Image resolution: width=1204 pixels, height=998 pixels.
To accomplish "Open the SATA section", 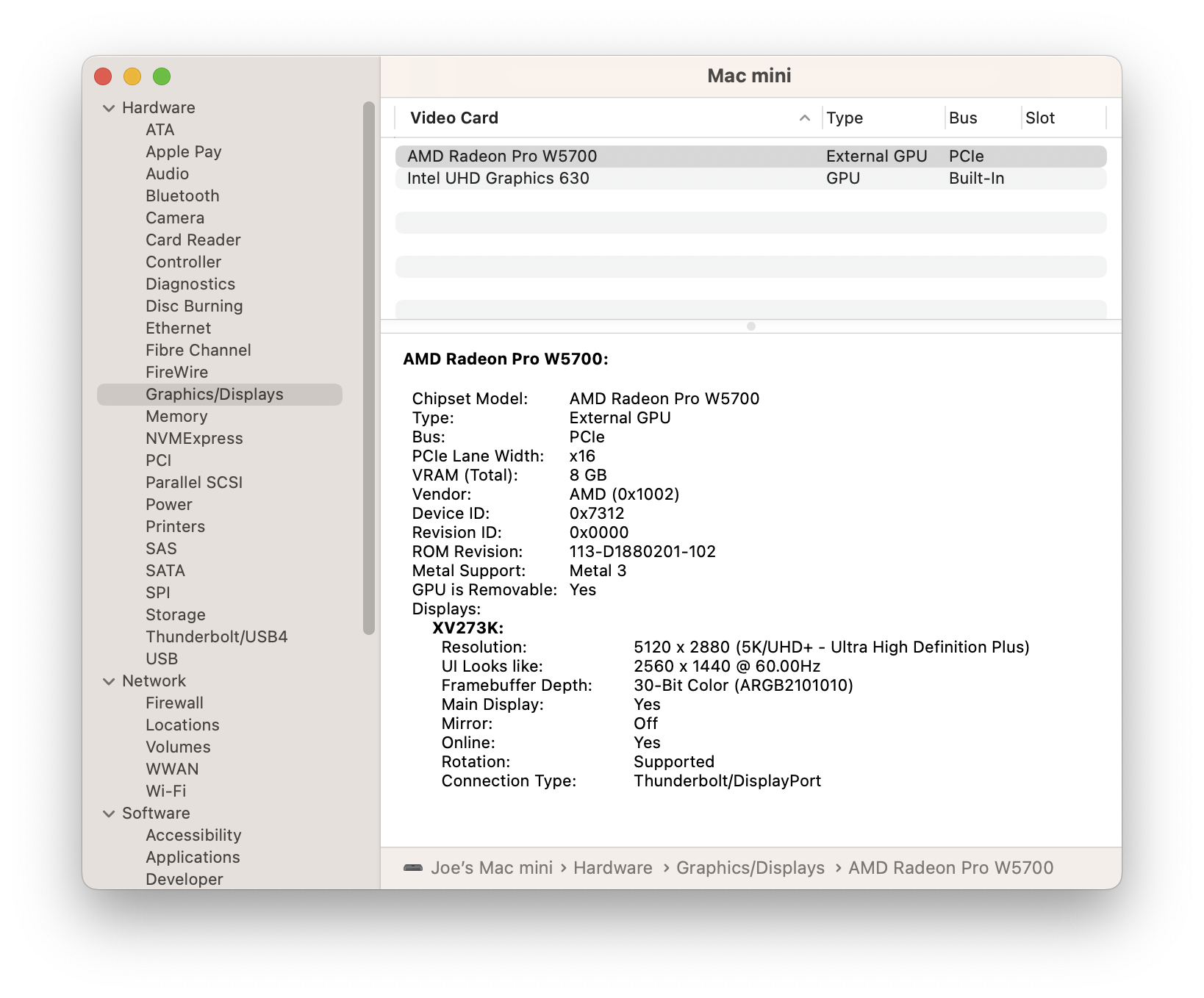I will [x=165, y=571].
